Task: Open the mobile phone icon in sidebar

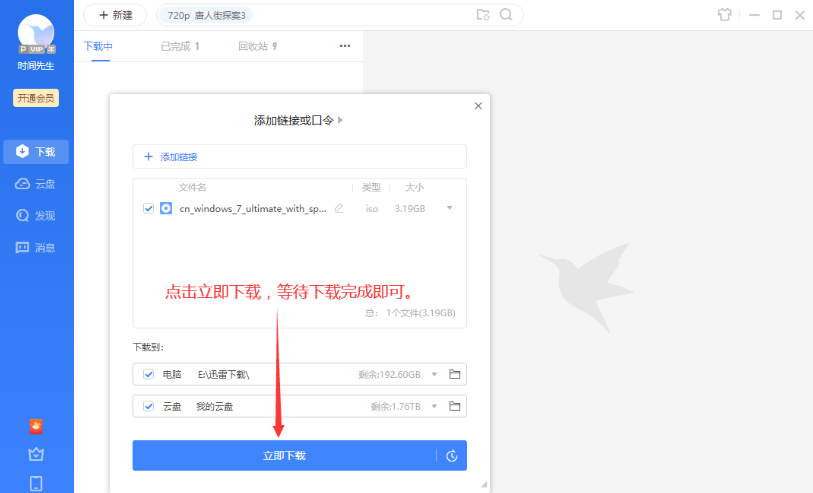Action: click(36, 484)
